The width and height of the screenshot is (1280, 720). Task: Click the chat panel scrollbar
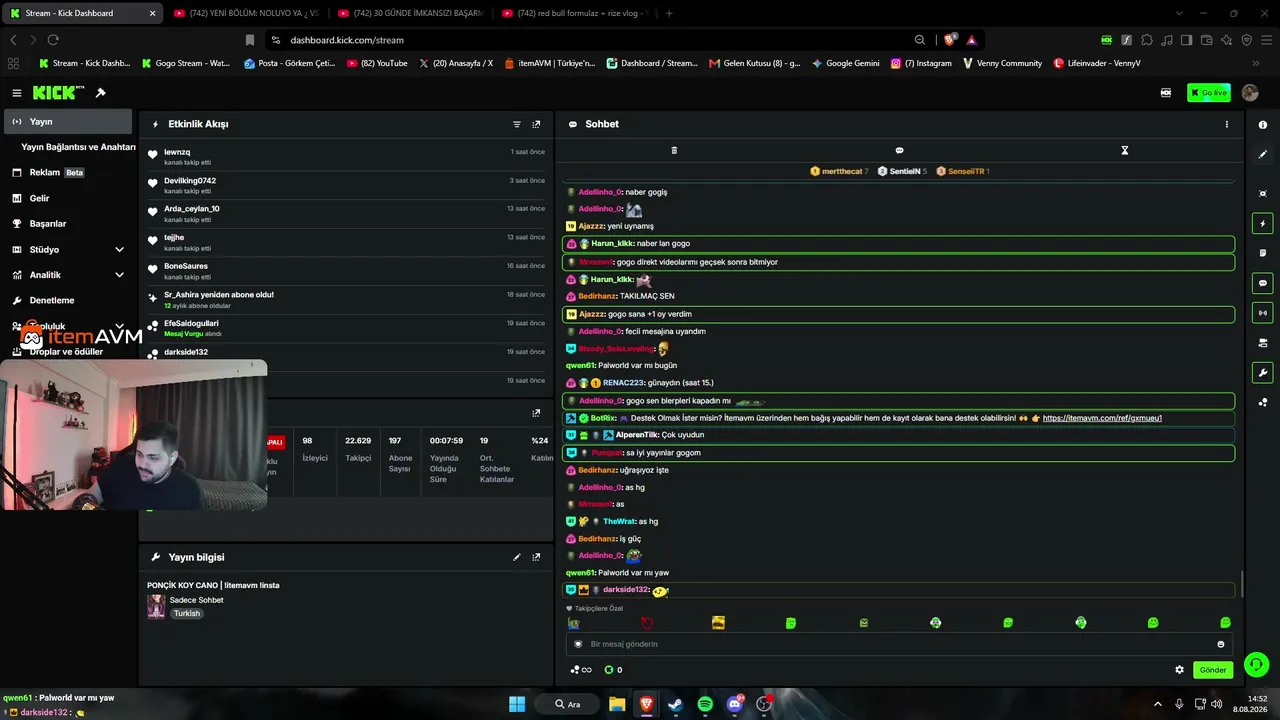click(x=1241, y=584)
